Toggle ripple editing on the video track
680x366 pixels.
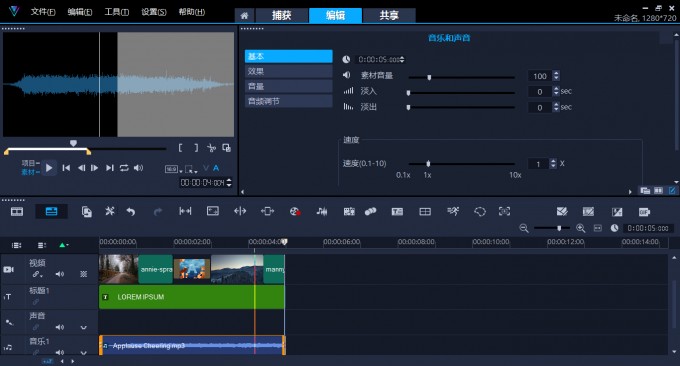(83, 274)
